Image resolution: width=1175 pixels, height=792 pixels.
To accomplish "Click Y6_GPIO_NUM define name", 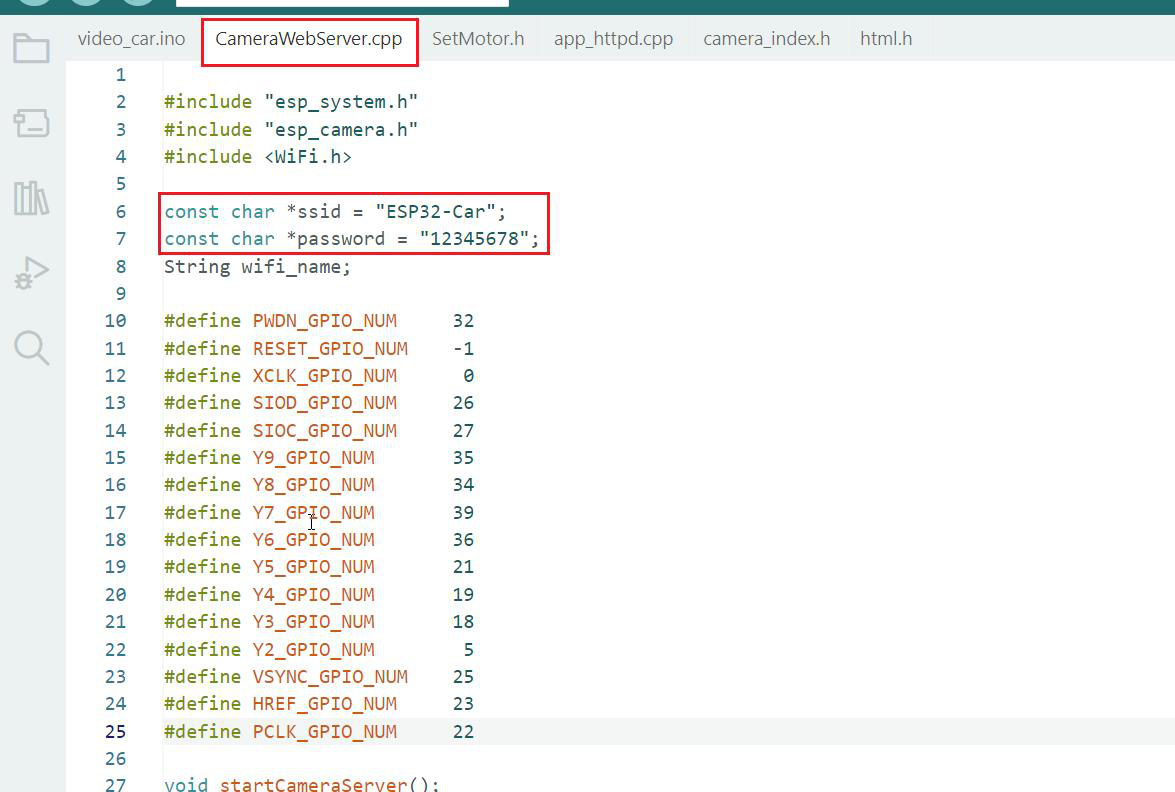I will coord(313,540).
